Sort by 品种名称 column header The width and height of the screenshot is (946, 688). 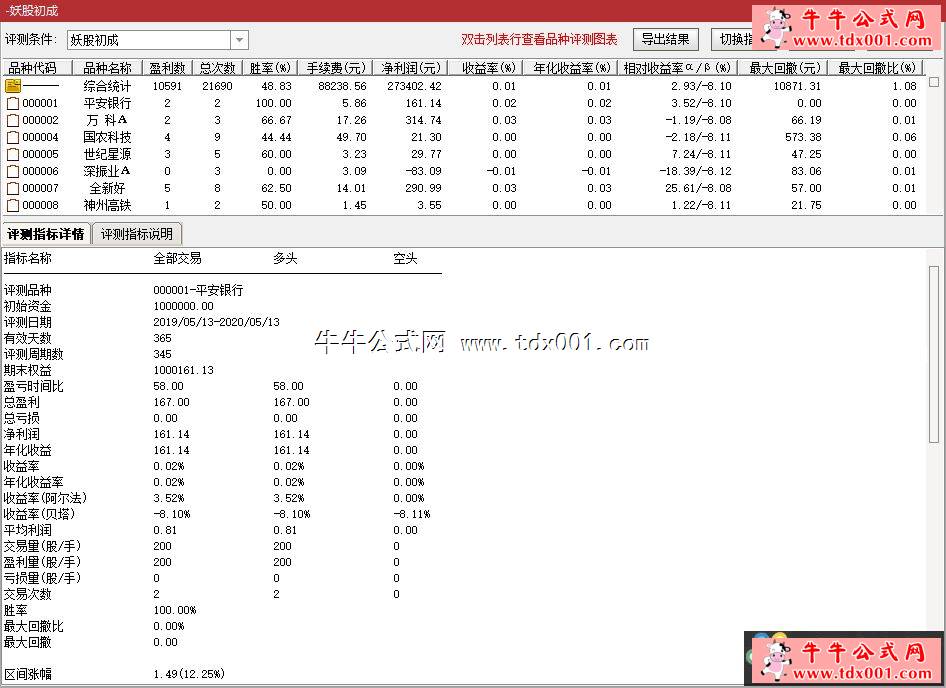tap(107, 68)
